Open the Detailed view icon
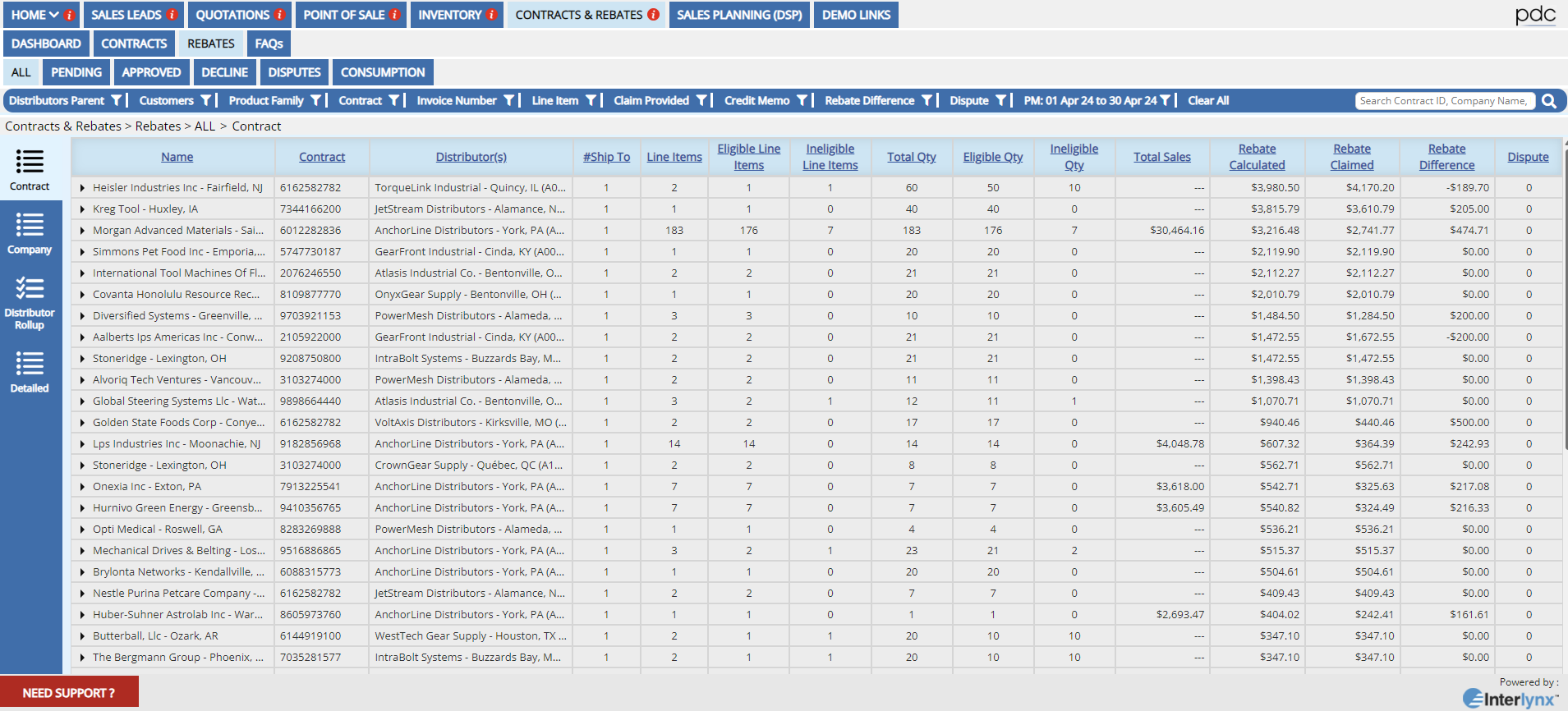This screenshot has height=711, width=1568. (30, 371)
